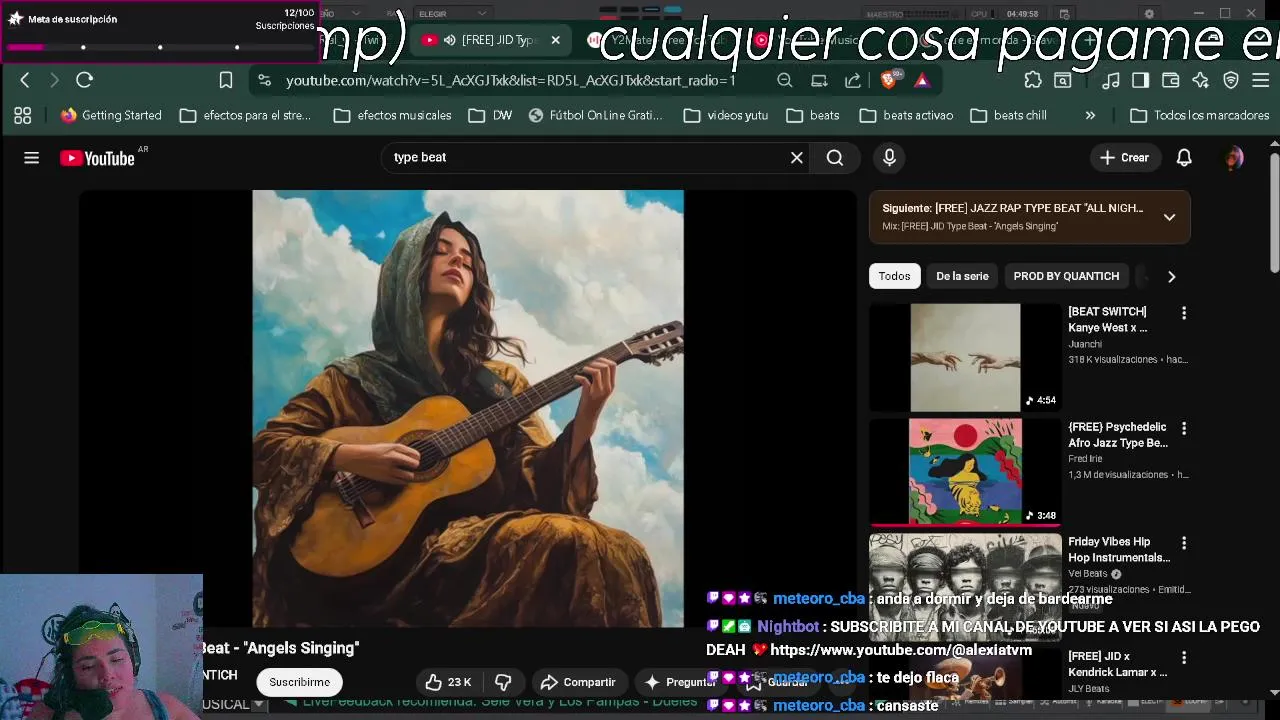Open the apps grid in bookmarks bar
The height and width of the screenshot is (720, 1280).
pos(22,115)
